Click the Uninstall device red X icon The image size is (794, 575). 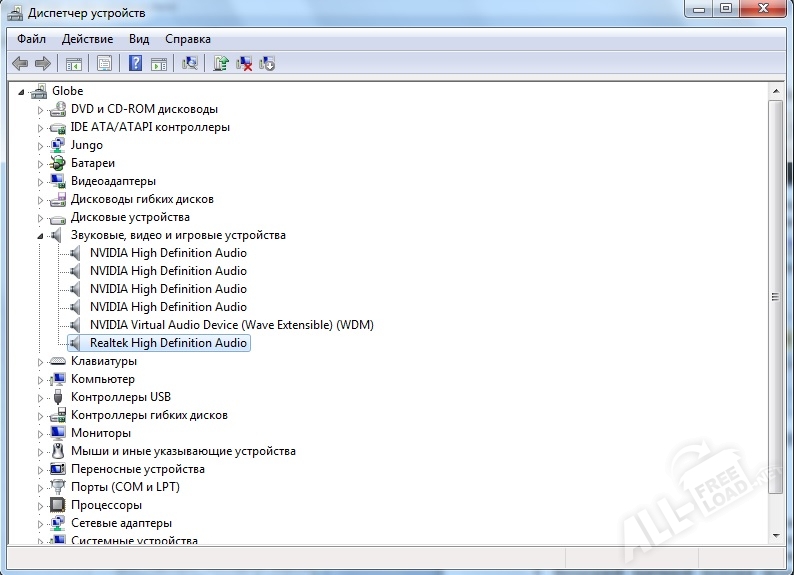[244, 64]
